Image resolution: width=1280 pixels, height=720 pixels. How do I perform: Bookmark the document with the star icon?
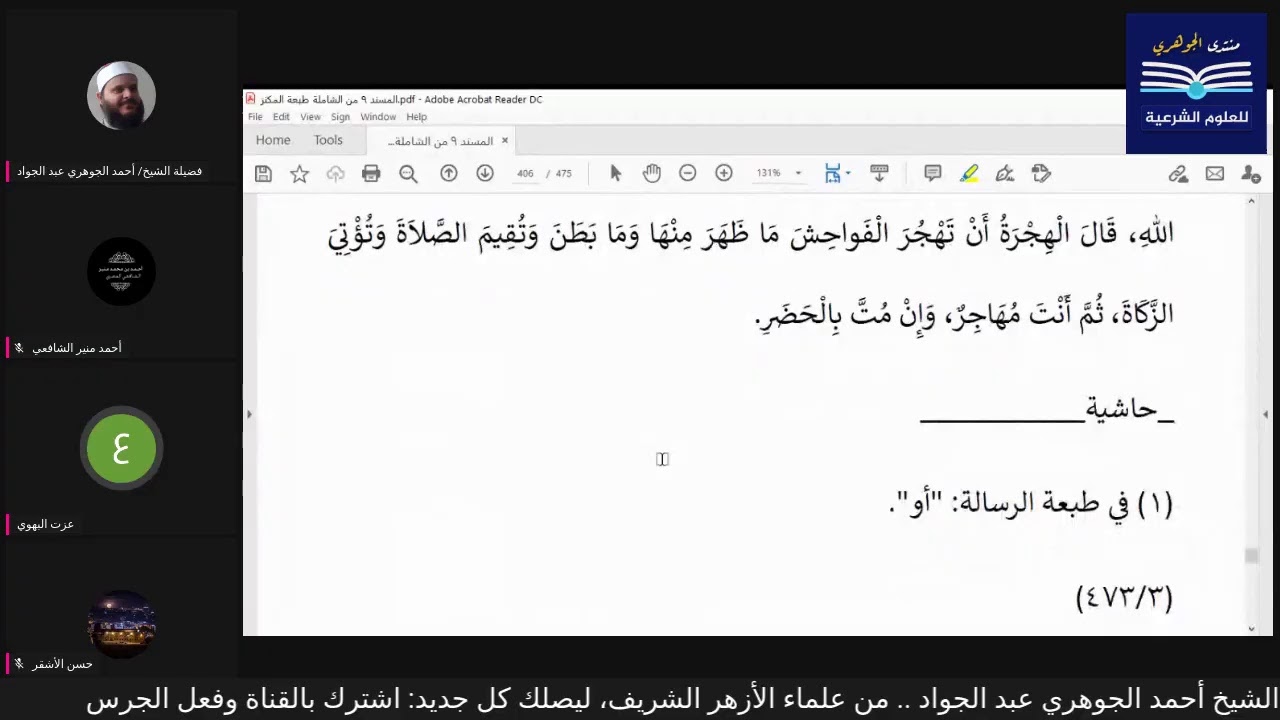click(x=299, y=174)
